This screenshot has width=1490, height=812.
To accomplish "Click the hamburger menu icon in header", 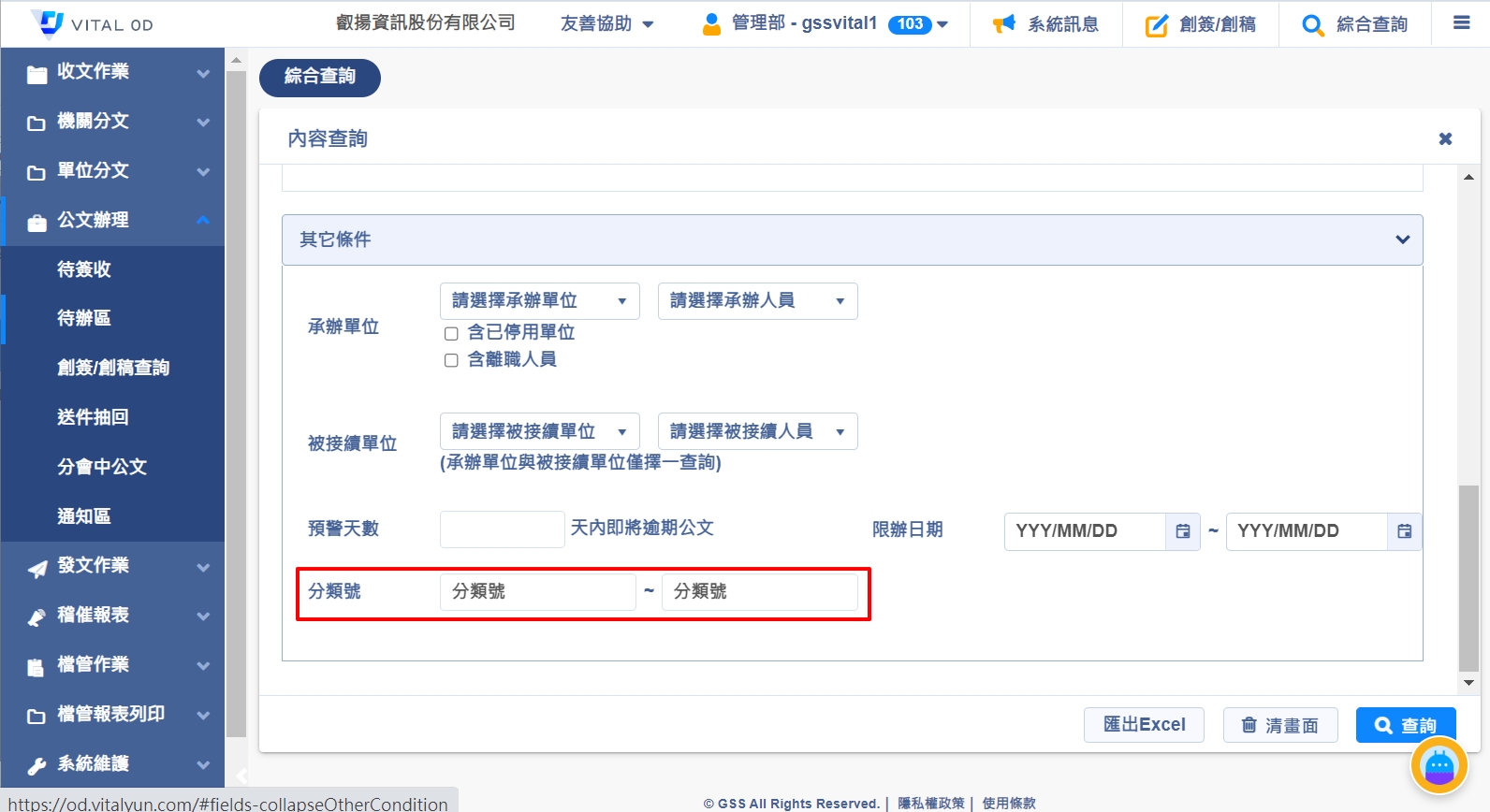I will tap(1461, 23).
